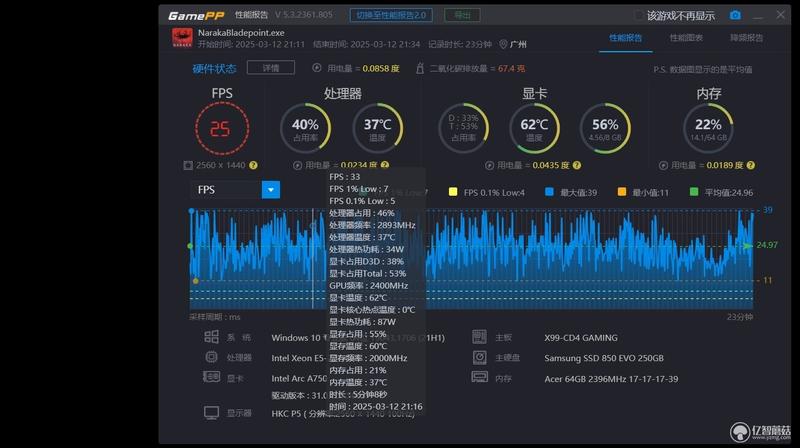
Task: Click the 主硬盘 hard disk icon
Action: click(x=480, y=357)
